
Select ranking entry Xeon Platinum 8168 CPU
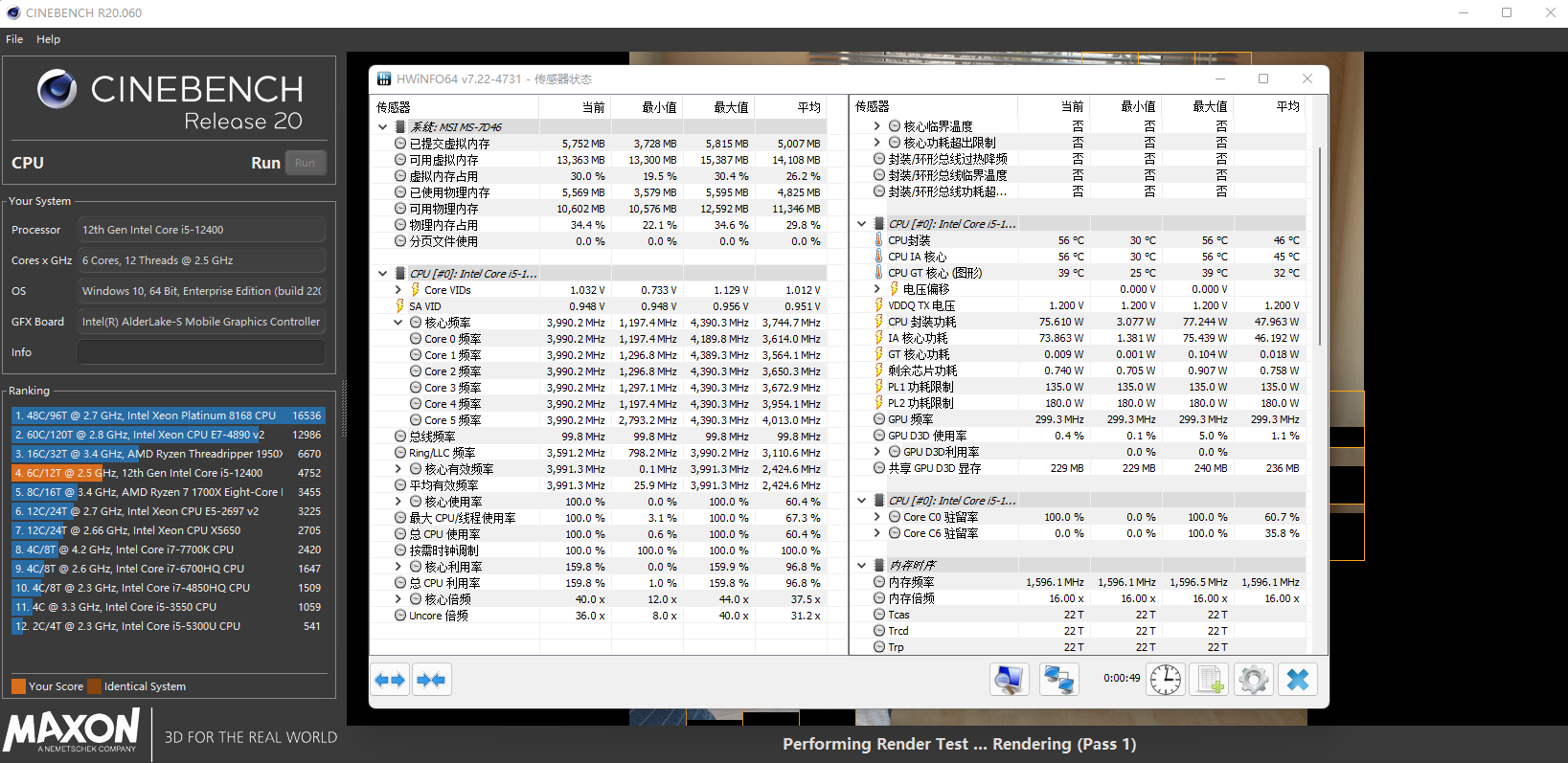click(x=169, y=415)
